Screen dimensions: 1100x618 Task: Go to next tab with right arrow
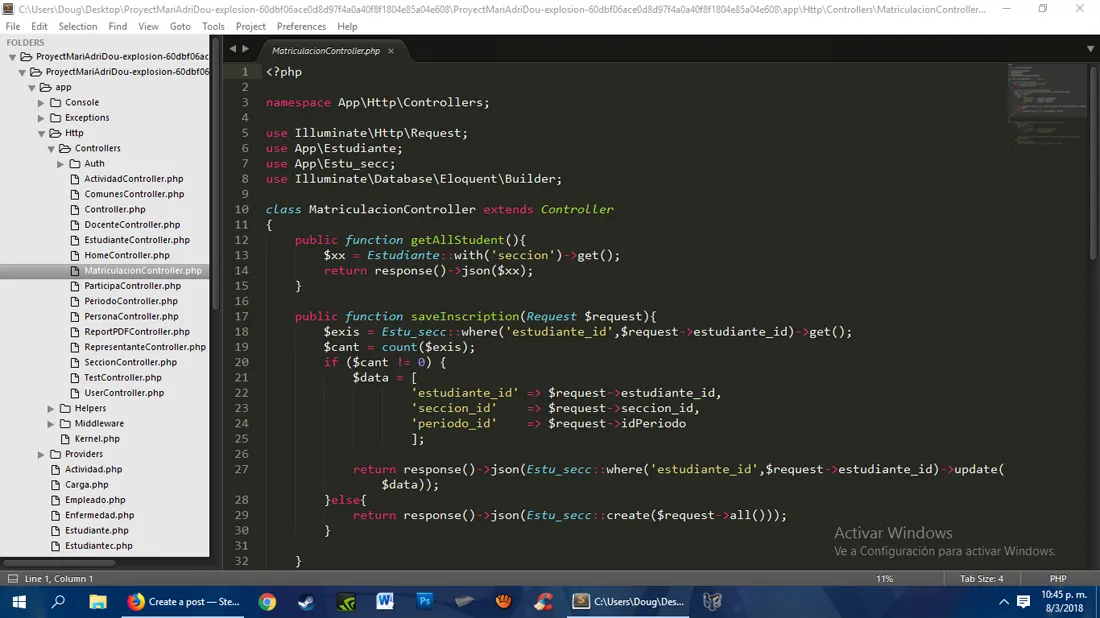pyautogui.click(x=246, y=48)
